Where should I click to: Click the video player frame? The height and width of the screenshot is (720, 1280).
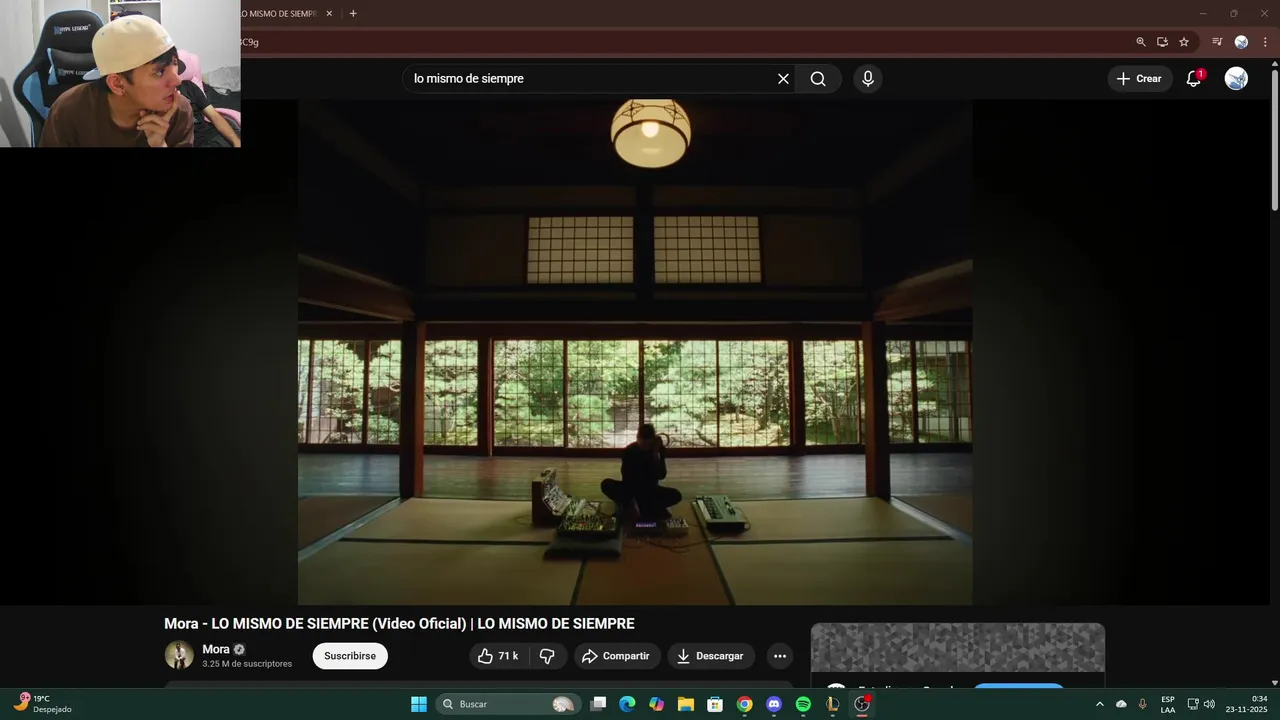click(x=635, y=352)
